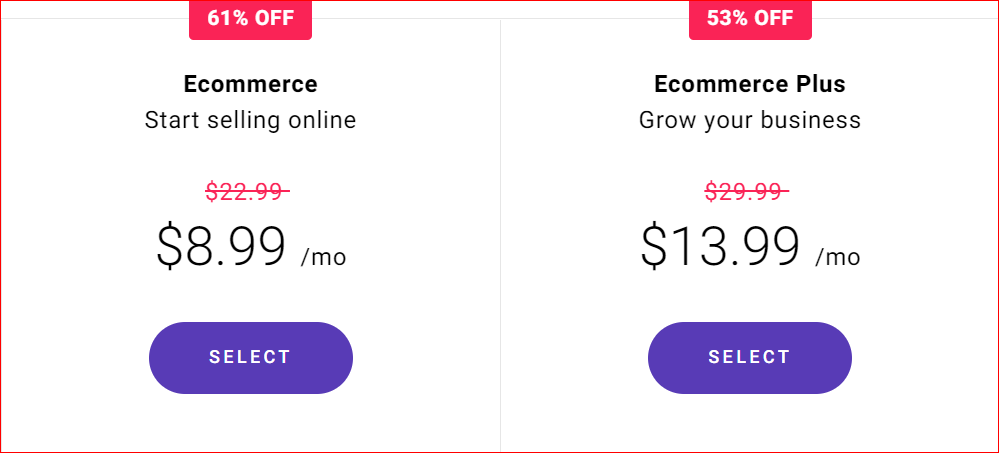Screen dimensions: 999x453
Task: Select the Ecommerce Plus plan at $13.99
Action: [x=749, y=357]
